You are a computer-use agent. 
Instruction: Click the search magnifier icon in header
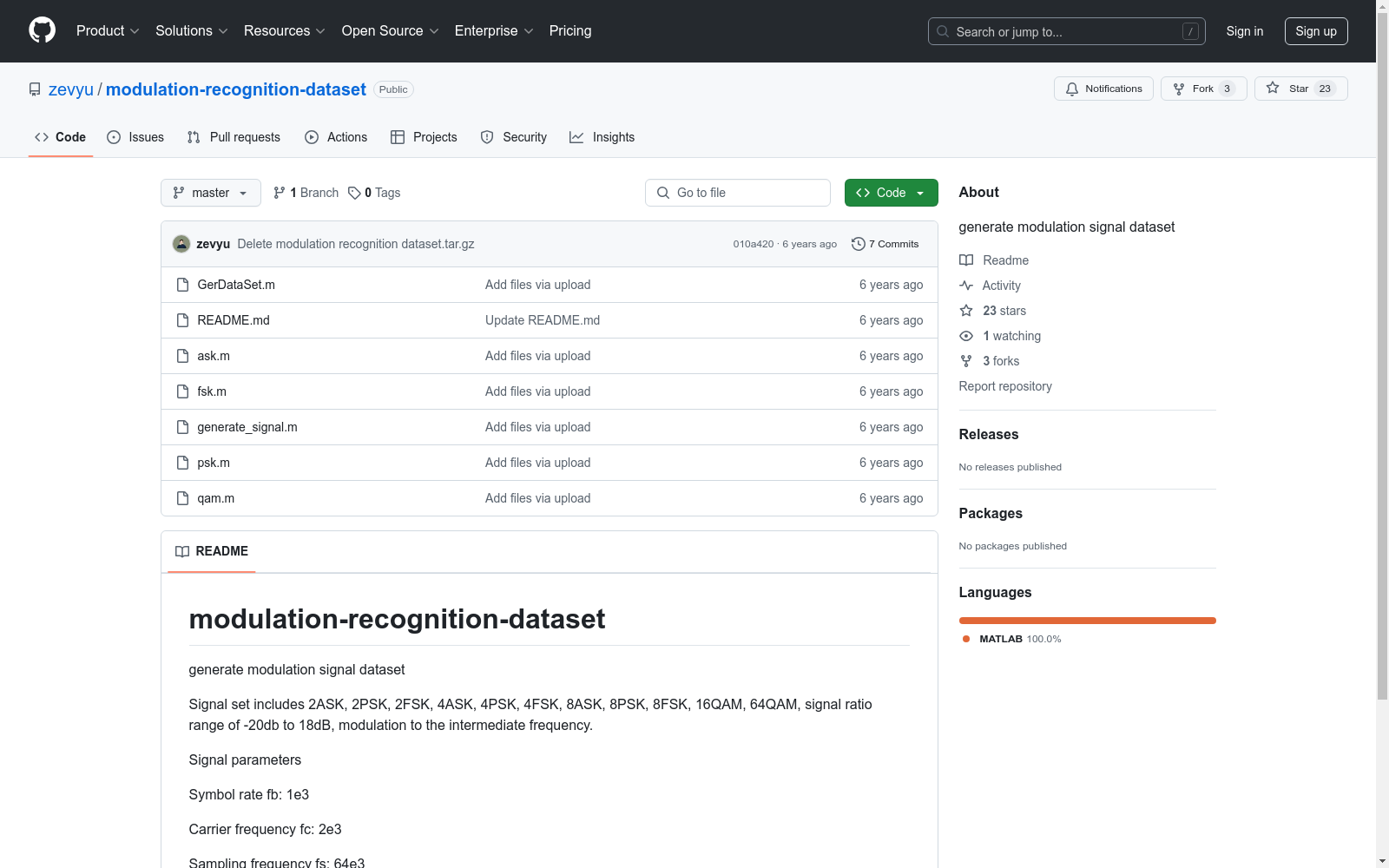point(943,31)
